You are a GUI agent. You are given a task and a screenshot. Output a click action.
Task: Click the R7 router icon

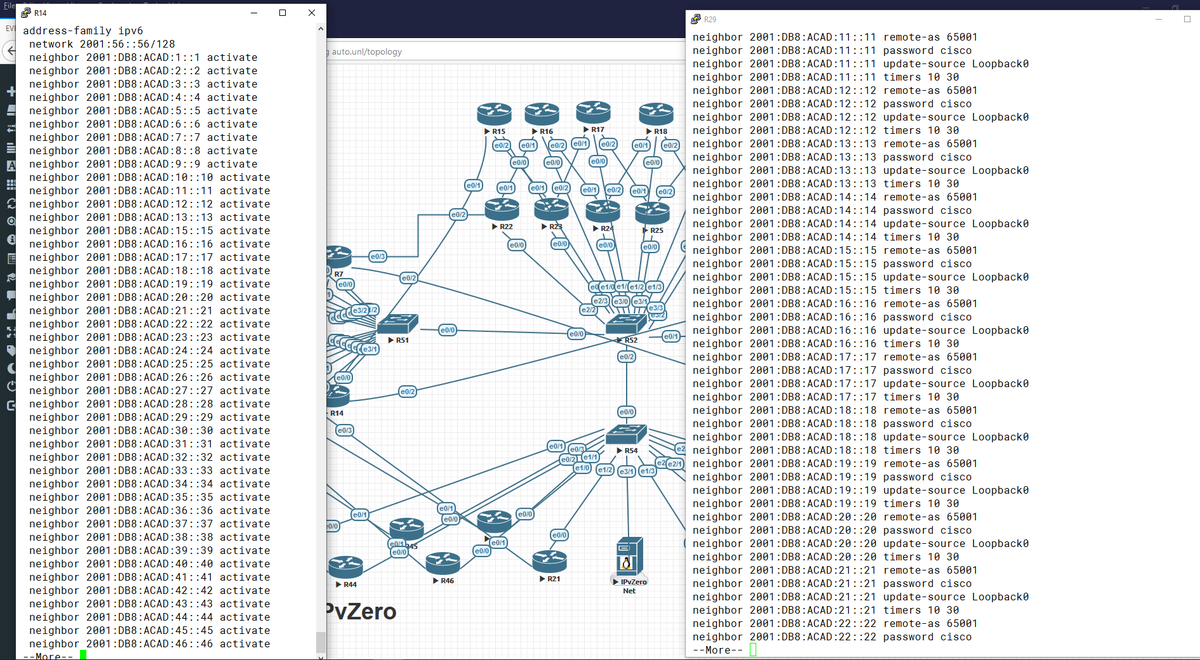pyautogui.click(x=340, y=259)
